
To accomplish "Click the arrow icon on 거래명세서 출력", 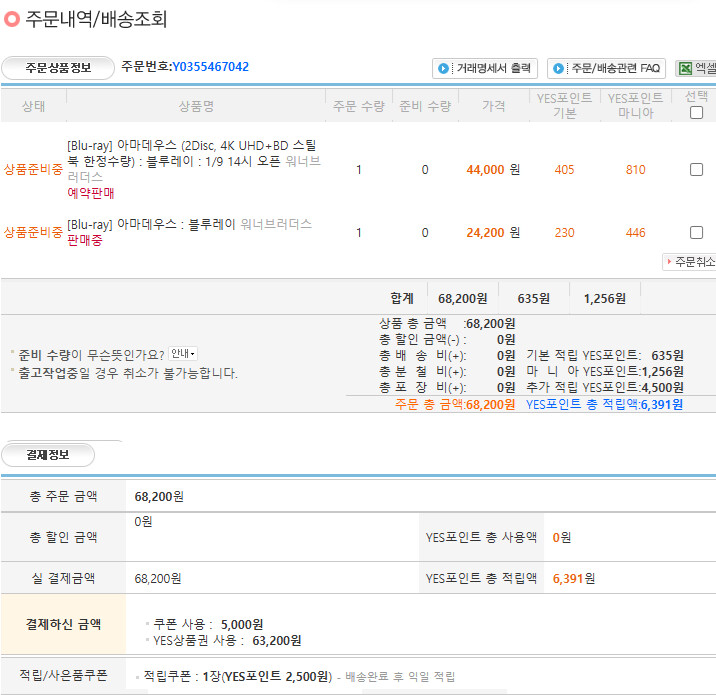I will [443, 69].
